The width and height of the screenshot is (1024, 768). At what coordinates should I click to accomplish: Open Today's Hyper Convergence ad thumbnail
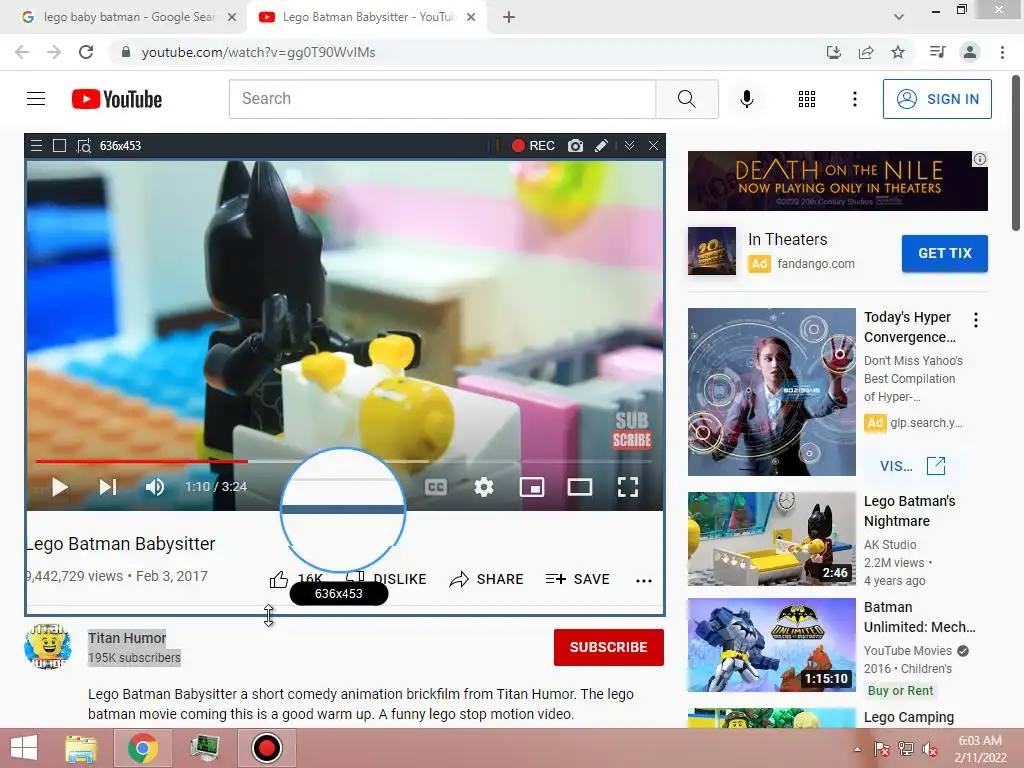[x=771, y=392]
